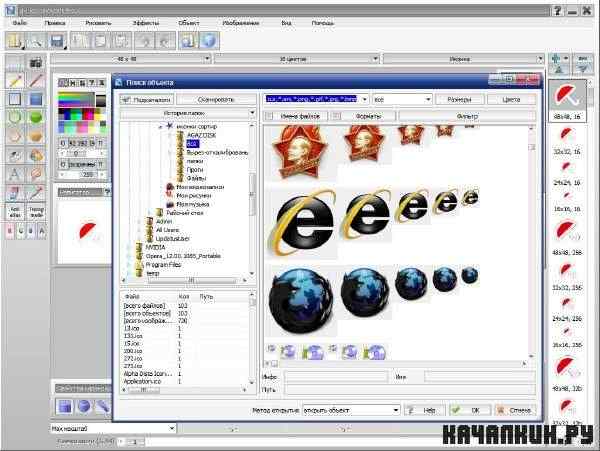The height and width of the screenshot is (451, 600).
Task: Open the Рисовать menu
Action: (98, 23)
